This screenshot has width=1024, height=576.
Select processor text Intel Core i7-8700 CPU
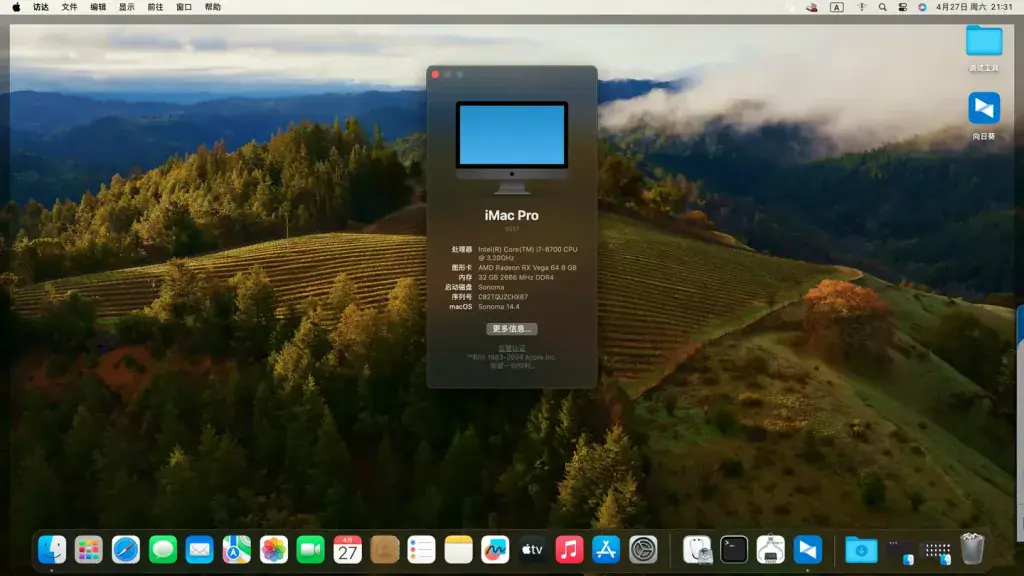click(x=528, y=253)
